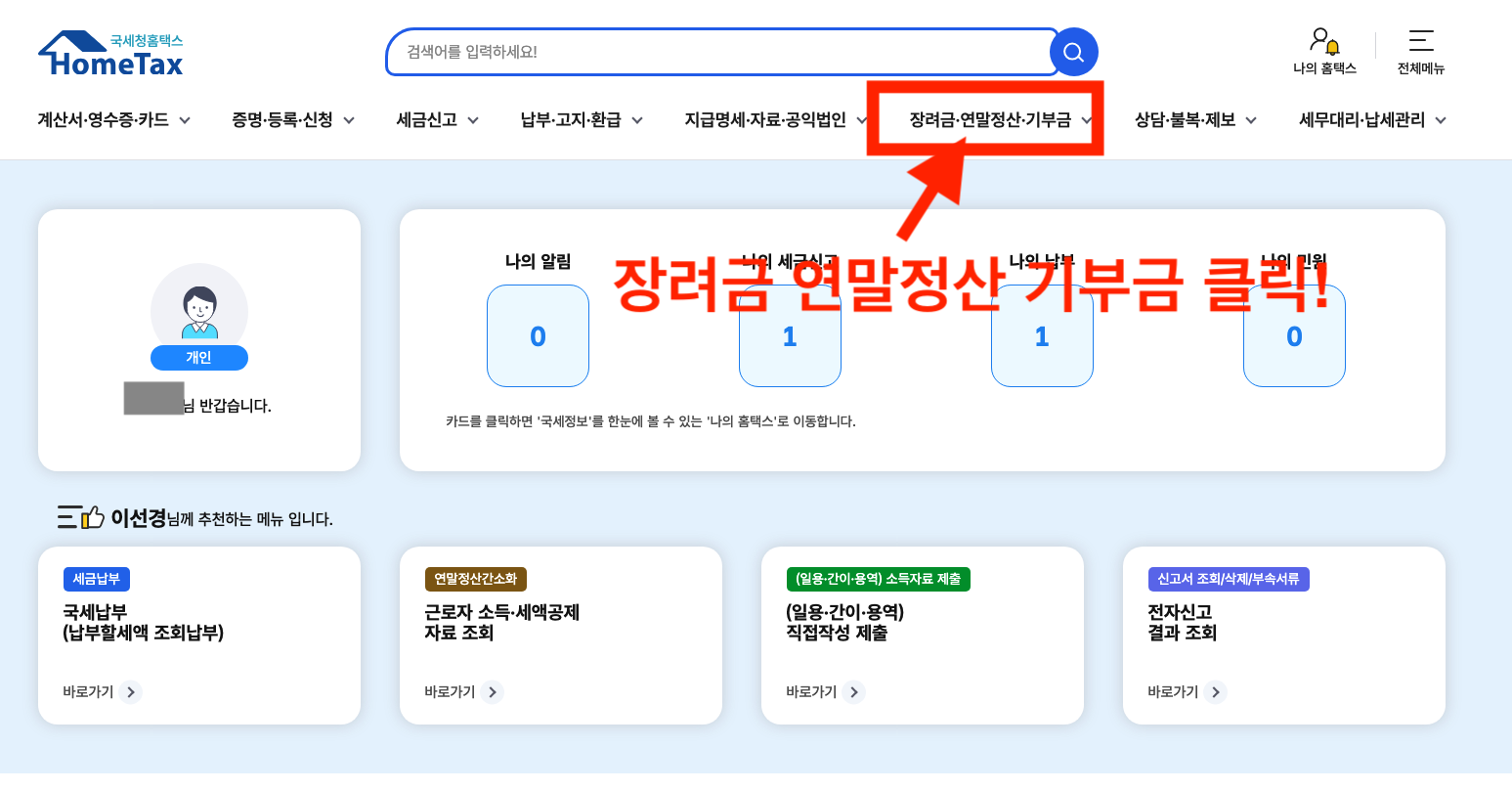The width and height of the screenshot is (1512, 791).
Task: Expand the 세무대리·납세관리 dropdown chevron
Action: [x=1441, y=121]
